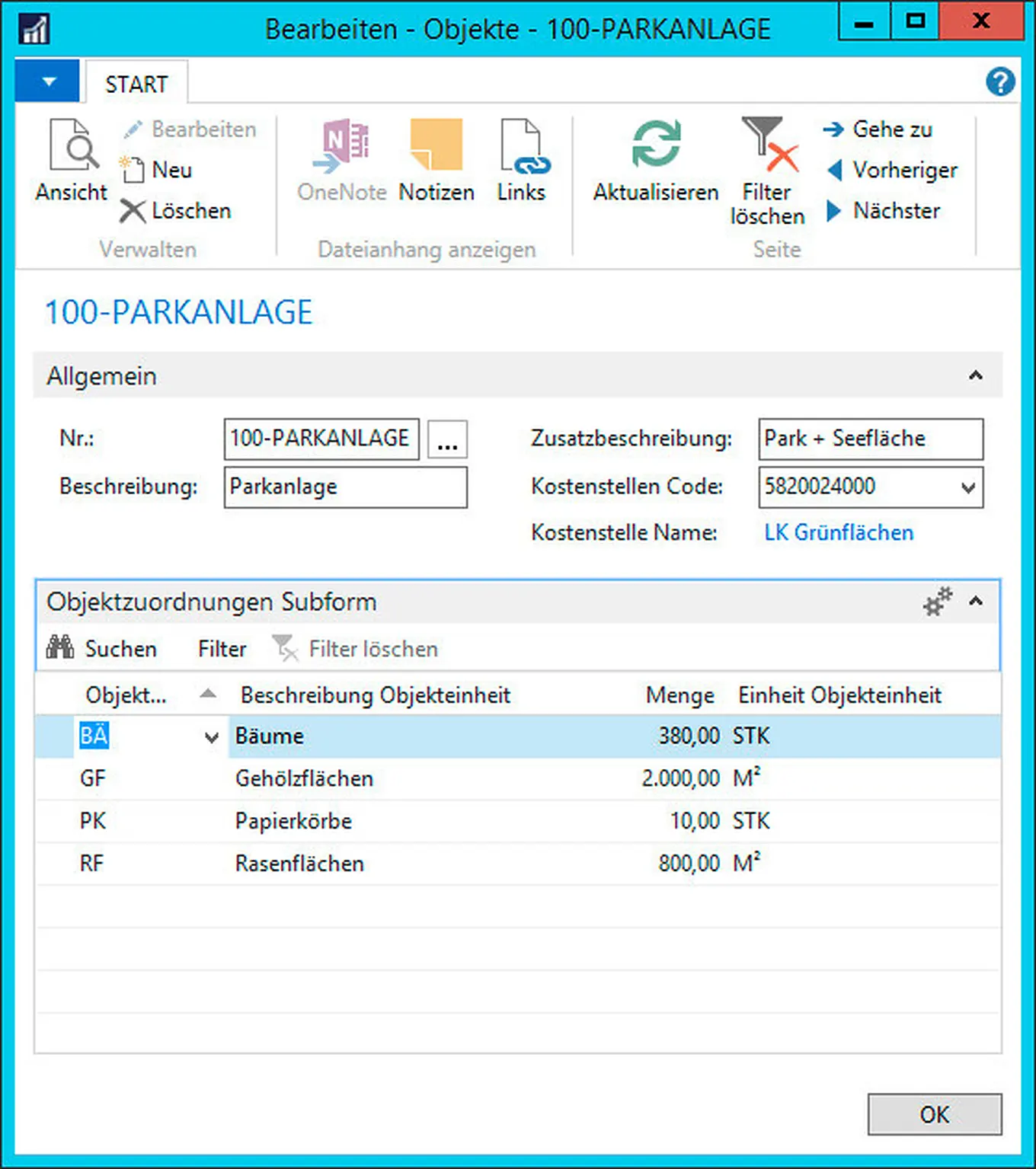Image resolution: width=1036 pixels, height=1169 pixels.
Task: Open the blue application menu dropdown
Action: [x=48, y=81]
